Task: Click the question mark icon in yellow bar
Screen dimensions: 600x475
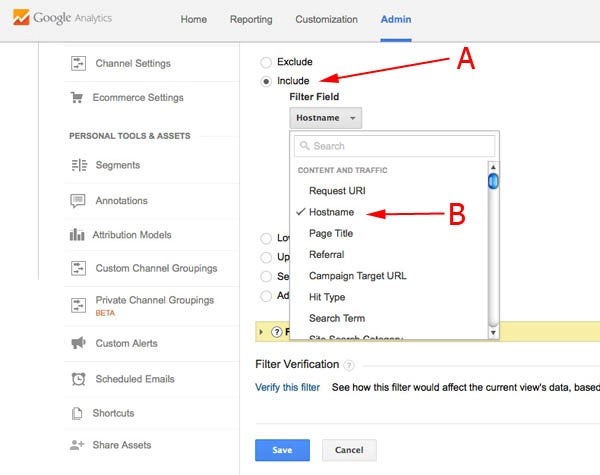Action: [276, 332]
